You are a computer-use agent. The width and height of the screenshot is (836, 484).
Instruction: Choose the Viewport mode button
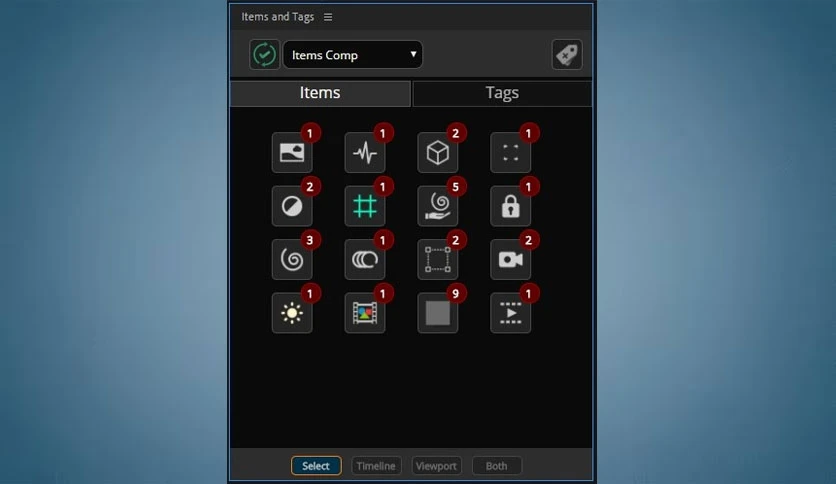pos(436,466)
